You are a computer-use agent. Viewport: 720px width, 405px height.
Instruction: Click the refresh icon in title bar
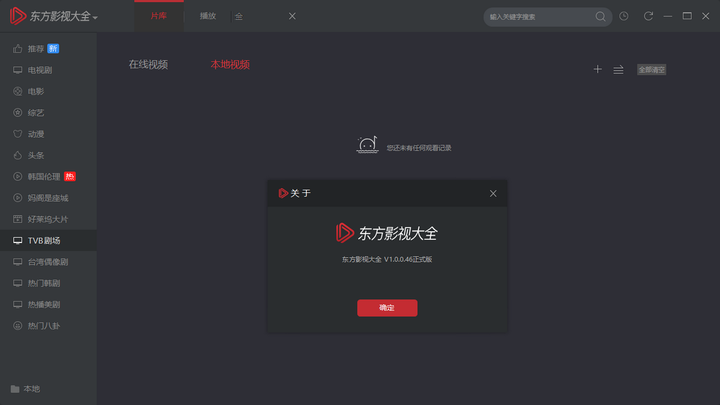(x=648, y=16)
